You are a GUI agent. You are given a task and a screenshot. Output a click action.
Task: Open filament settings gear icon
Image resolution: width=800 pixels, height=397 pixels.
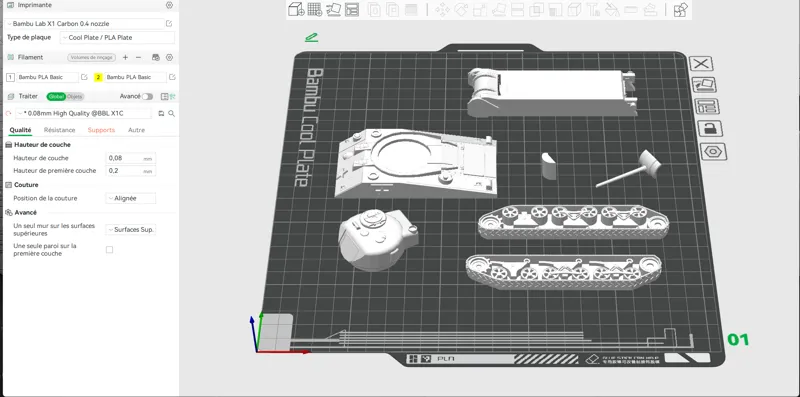pyautogui.click(x=170, y=57)
